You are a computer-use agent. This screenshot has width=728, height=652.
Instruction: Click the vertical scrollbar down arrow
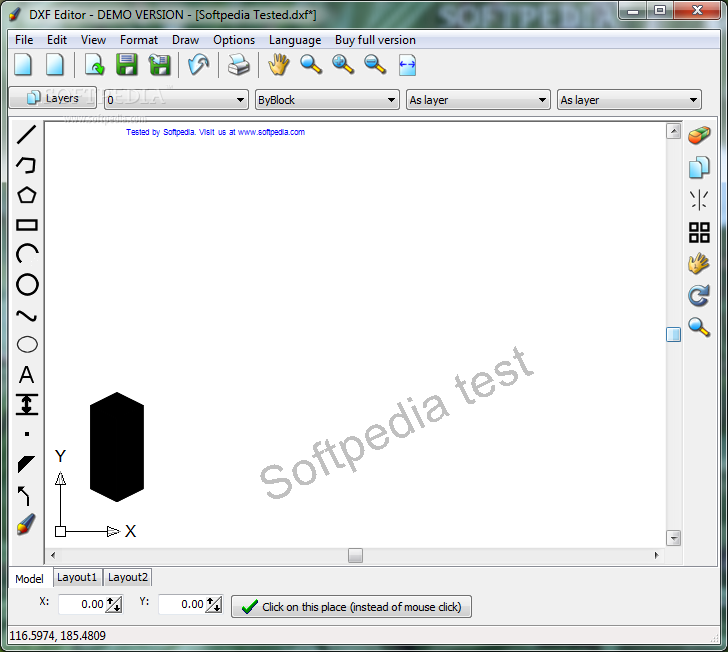click(673, 538)
